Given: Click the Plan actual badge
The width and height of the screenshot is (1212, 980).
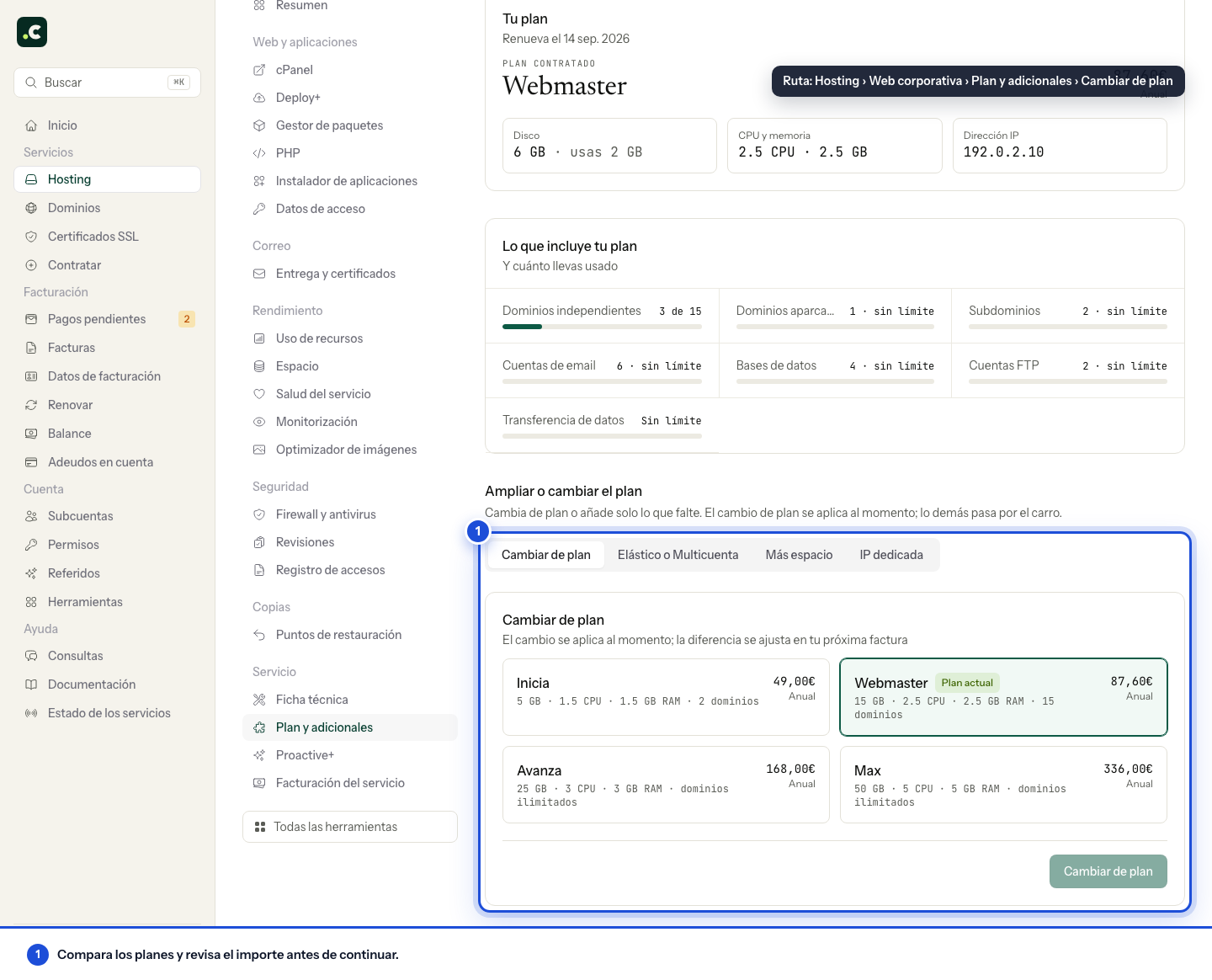Looking at the screenshot, I should [x=967, y=683].
